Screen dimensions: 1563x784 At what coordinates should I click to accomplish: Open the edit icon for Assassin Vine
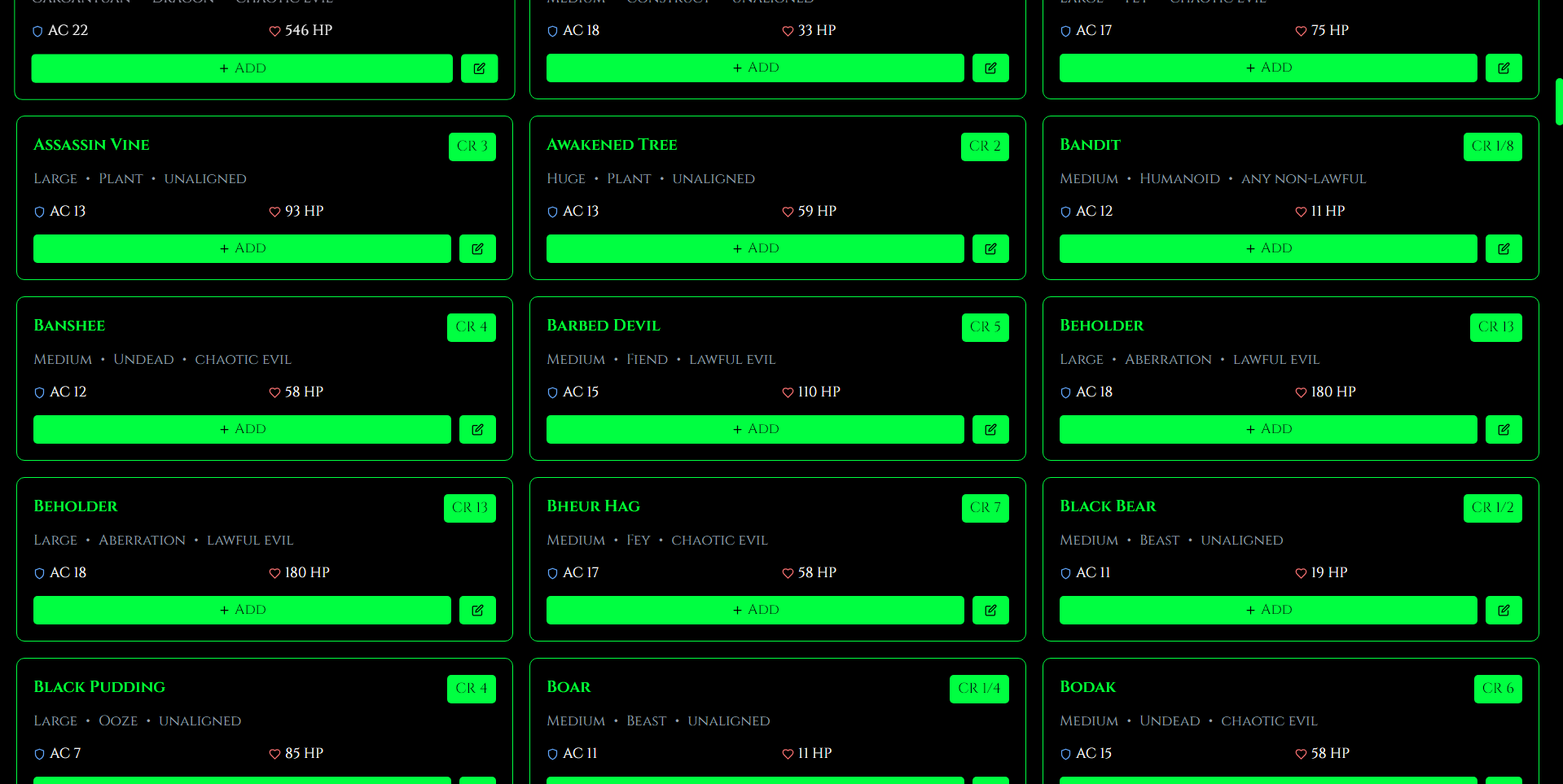(477, 249)
